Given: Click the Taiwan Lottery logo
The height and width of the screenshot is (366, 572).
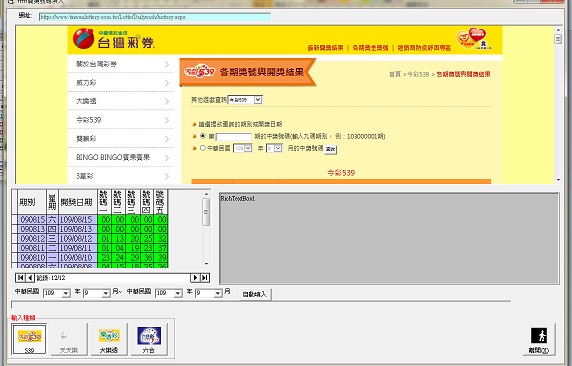Looking at the screenshot, I should [x=114, y=39].
